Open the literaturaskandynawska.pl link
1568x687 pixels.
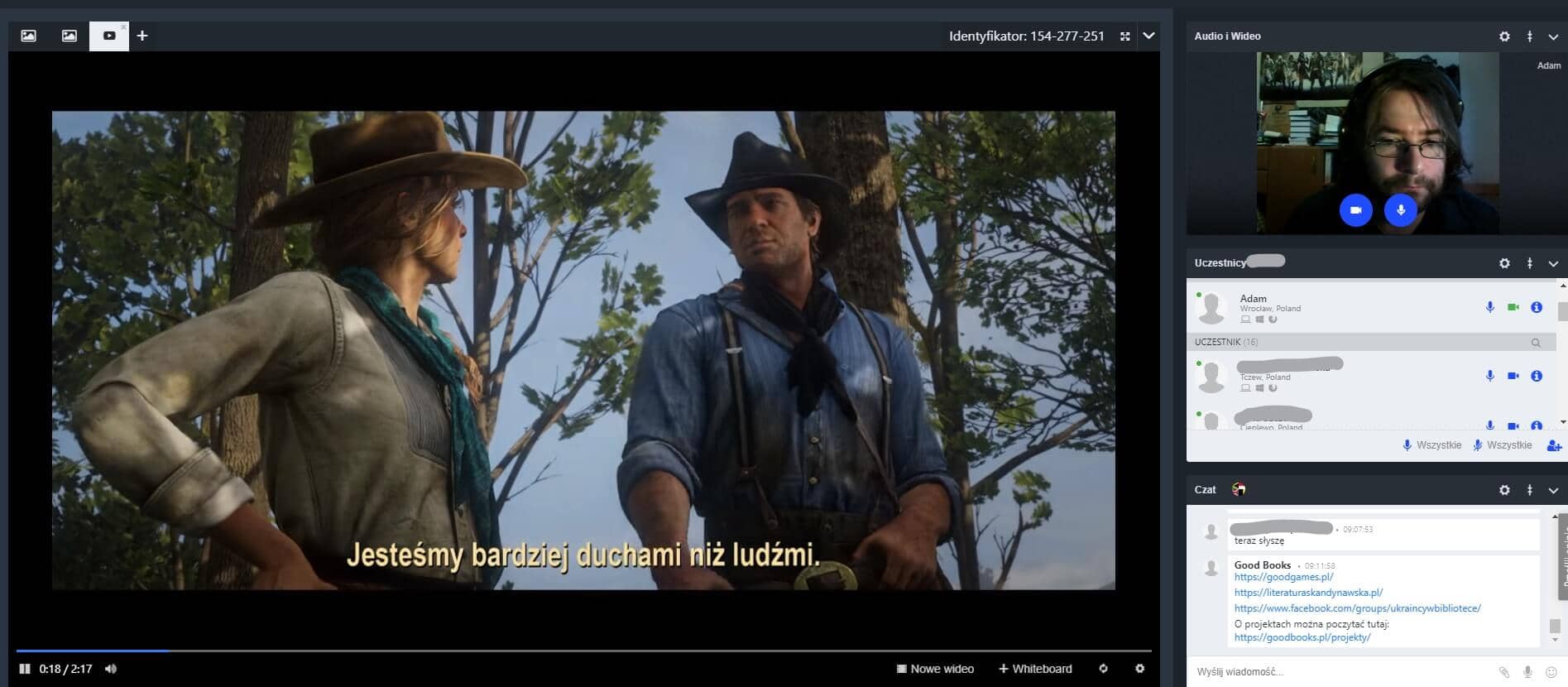tap(1308, 593)
